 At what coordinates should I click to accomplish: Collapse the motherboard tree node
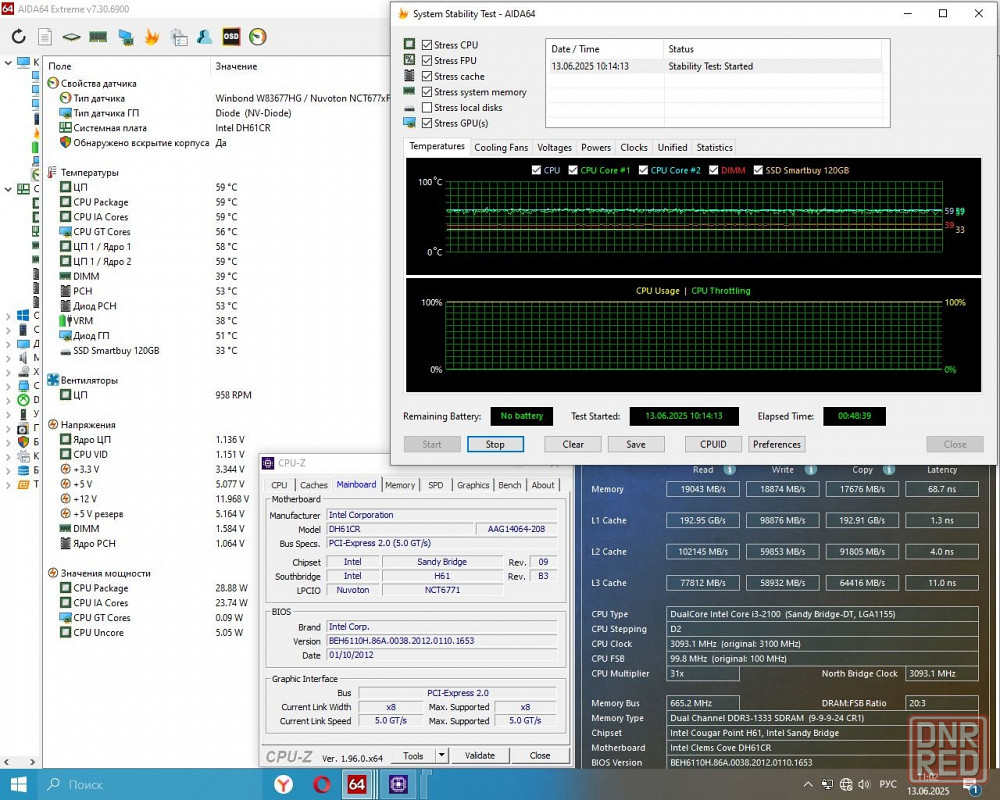8,189
